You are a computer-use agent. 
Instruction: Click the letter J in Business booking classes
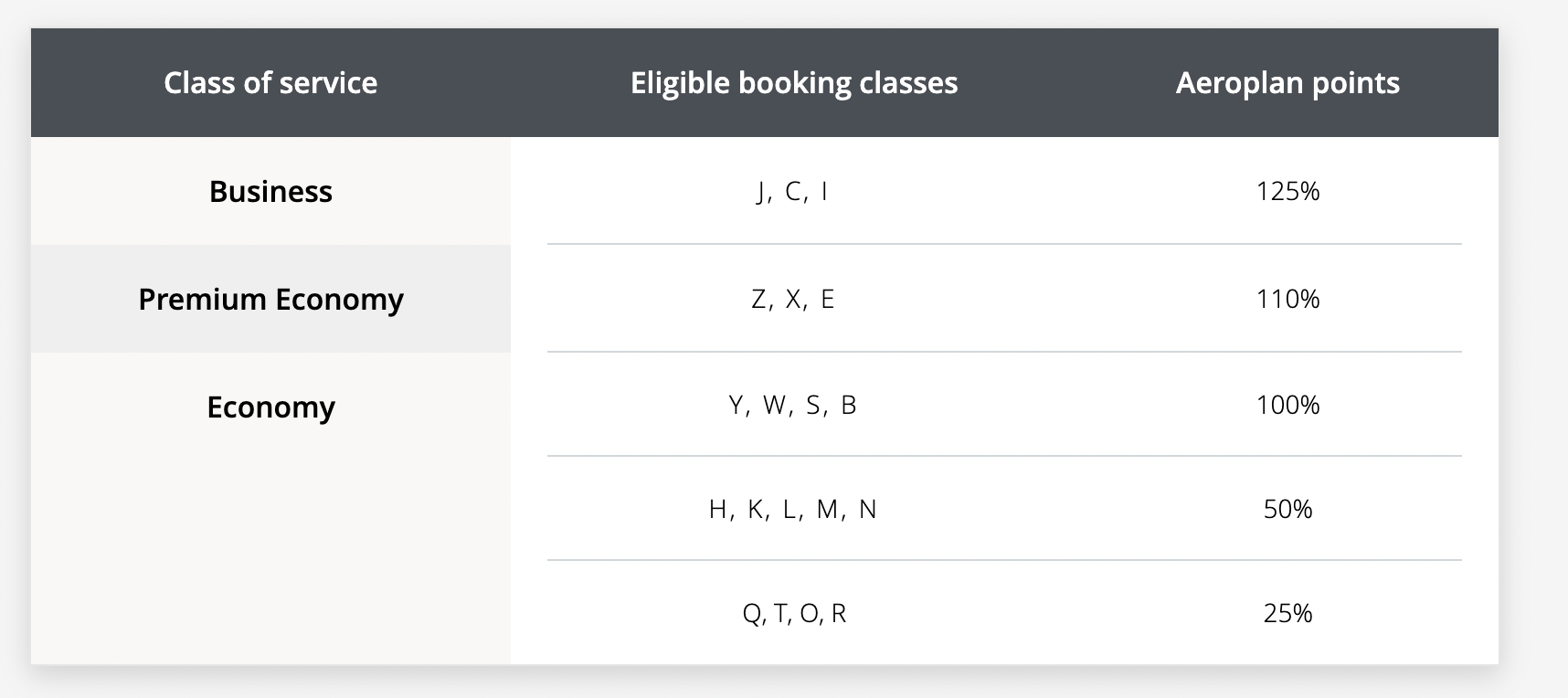760,191
